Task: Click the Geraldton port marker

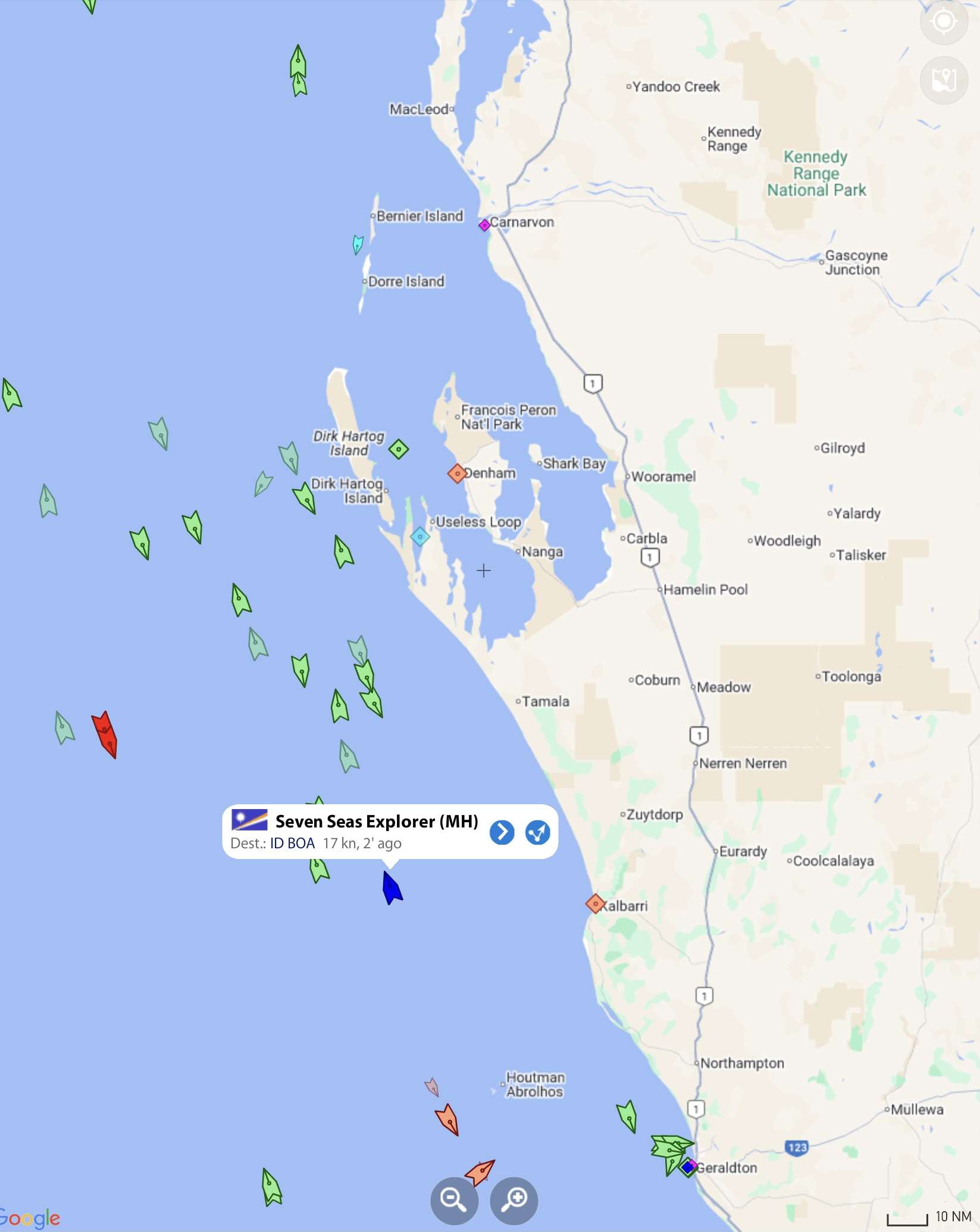Action: (689, 1167)
